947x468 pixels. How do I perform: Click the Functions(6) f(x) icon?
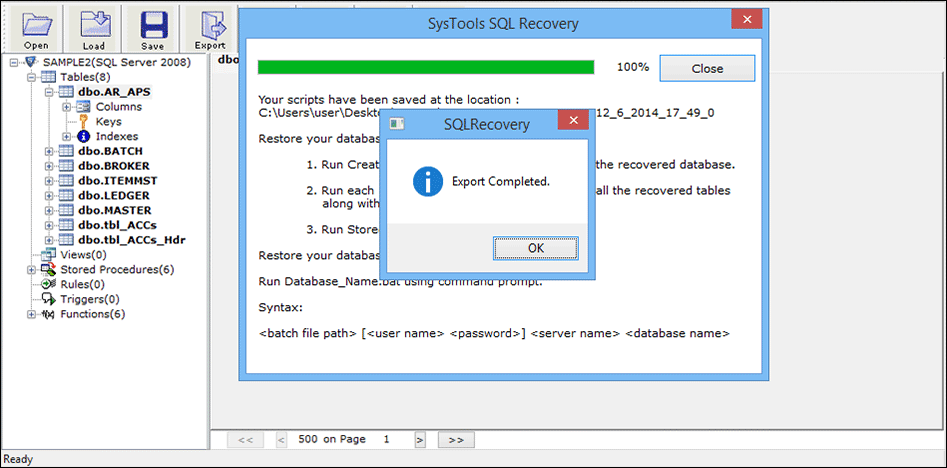point(48,314)
